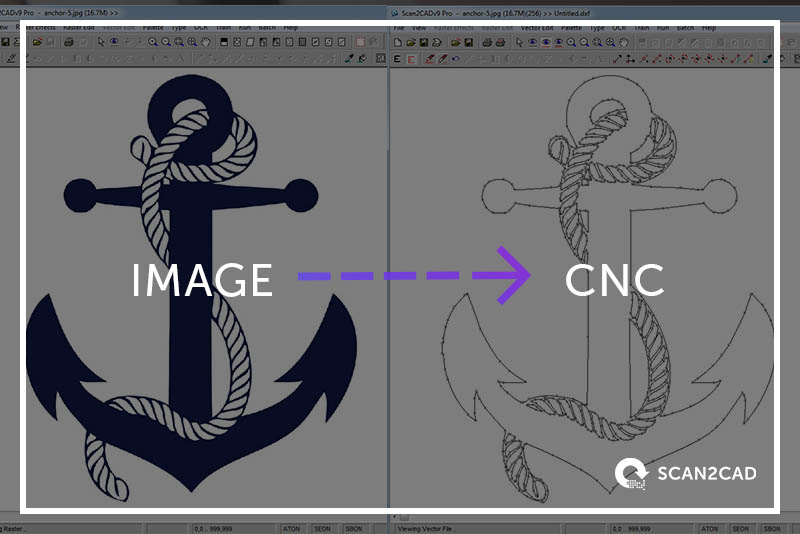Toggle SEON in the right window status bar
Viewport: 800px width, 534px height.
pyautogui.click(x=741, y=528)
